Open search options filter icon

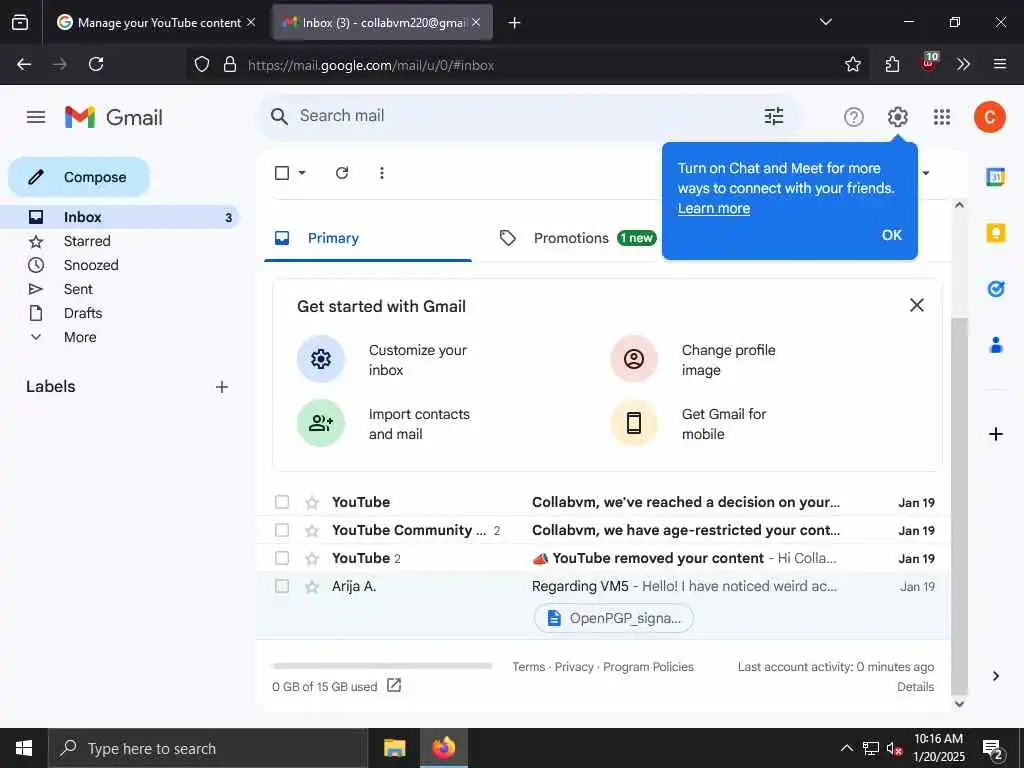774,116
